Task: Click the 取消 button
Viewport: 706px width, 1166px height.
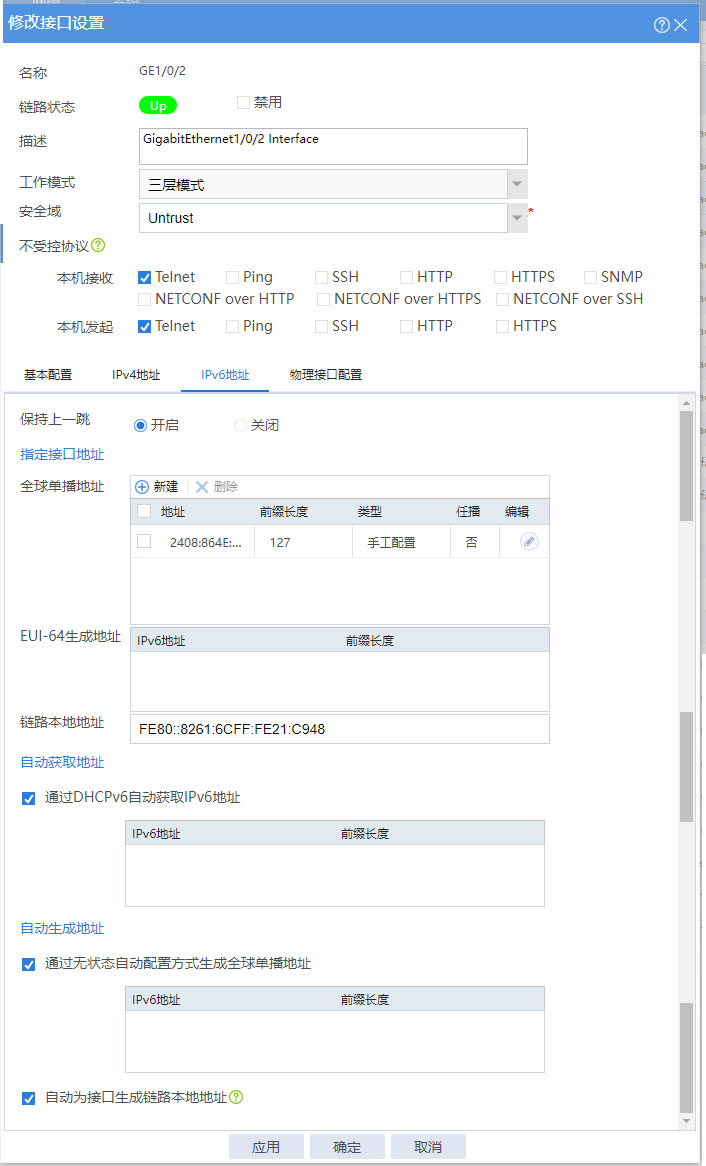Action: 429,1147
